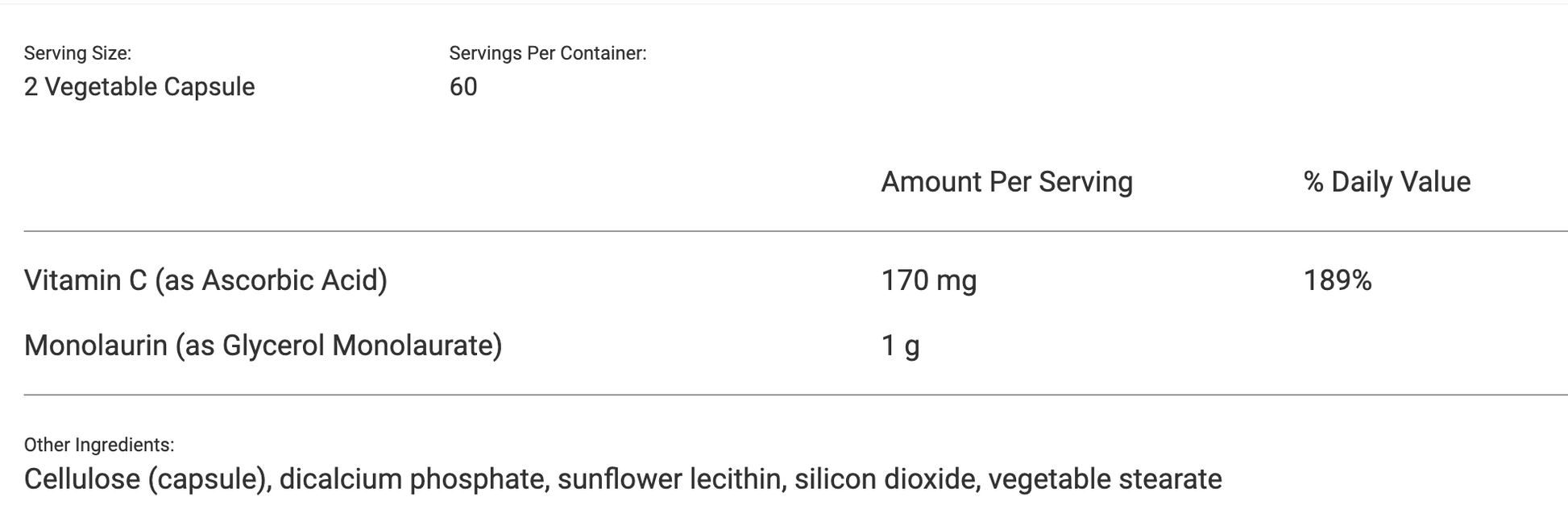Click the Servings Per Container label

click(548, 53)
